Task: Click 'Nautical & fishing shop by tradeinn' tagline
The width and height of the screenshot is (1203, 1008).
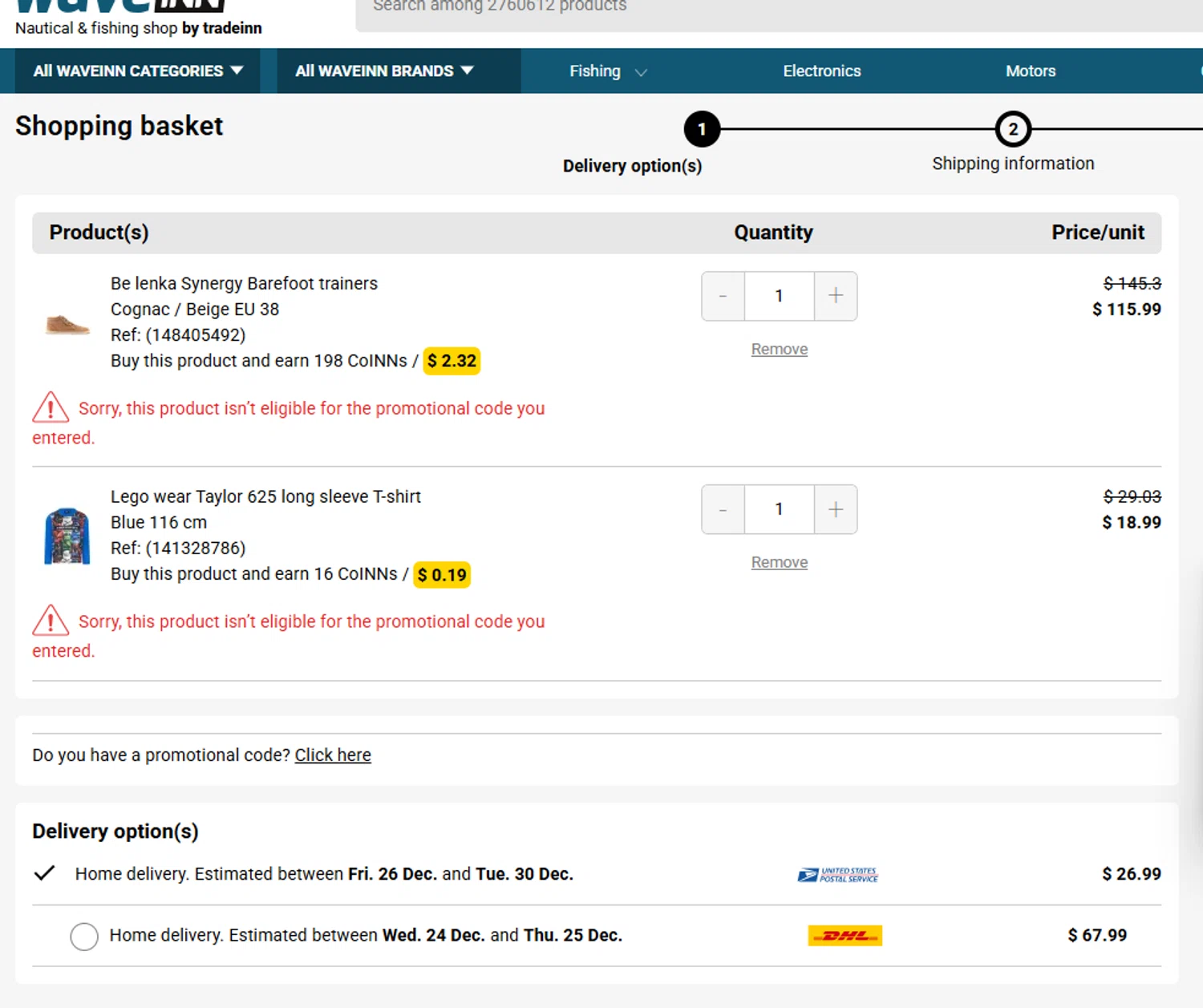Action: (x=139, y=28)
